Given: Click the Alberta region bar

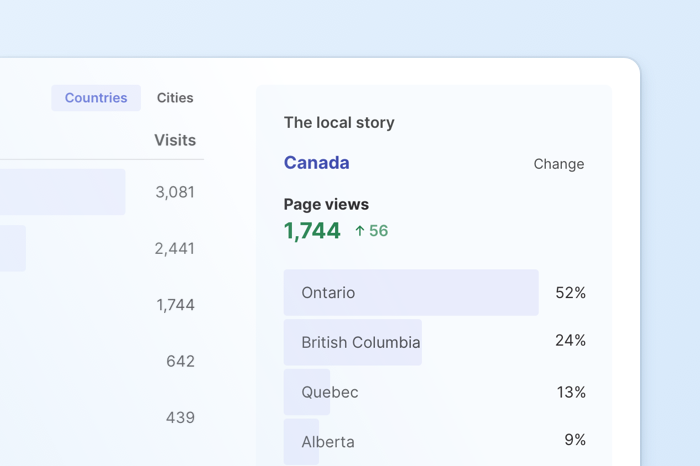Looking at the screenshot, I should tap(301, 441).
